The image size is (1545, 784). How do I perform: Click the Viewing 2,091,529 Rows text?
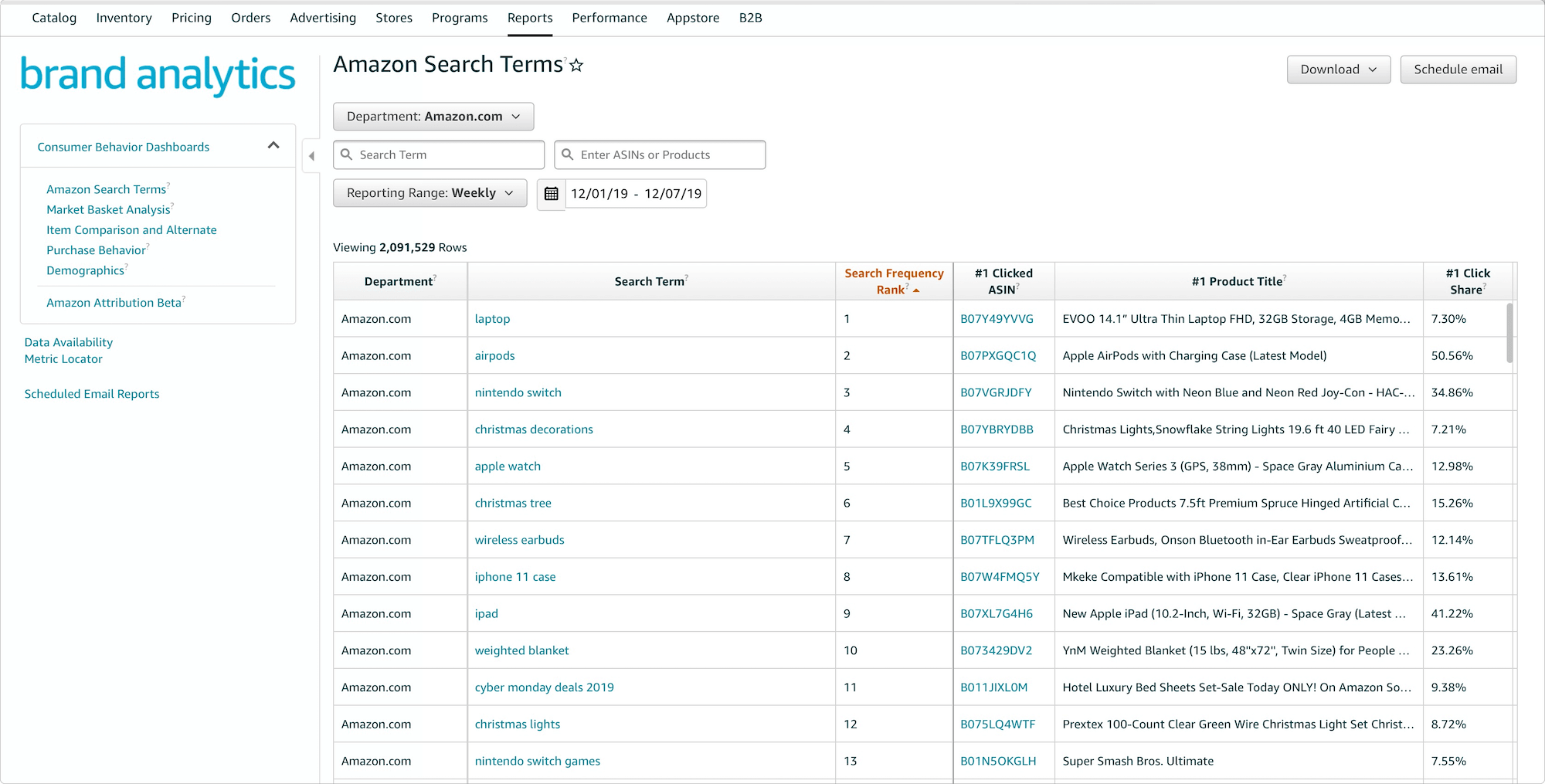pyautogui.click(x=399, y=248)
